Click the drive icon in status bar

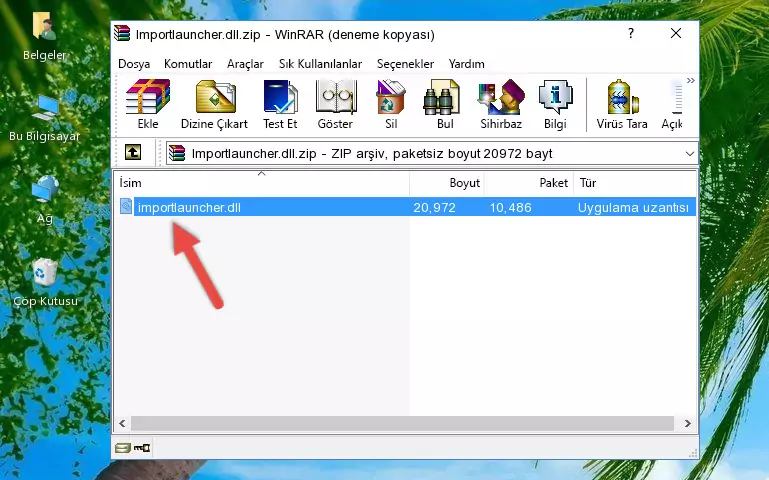point(122,448)
